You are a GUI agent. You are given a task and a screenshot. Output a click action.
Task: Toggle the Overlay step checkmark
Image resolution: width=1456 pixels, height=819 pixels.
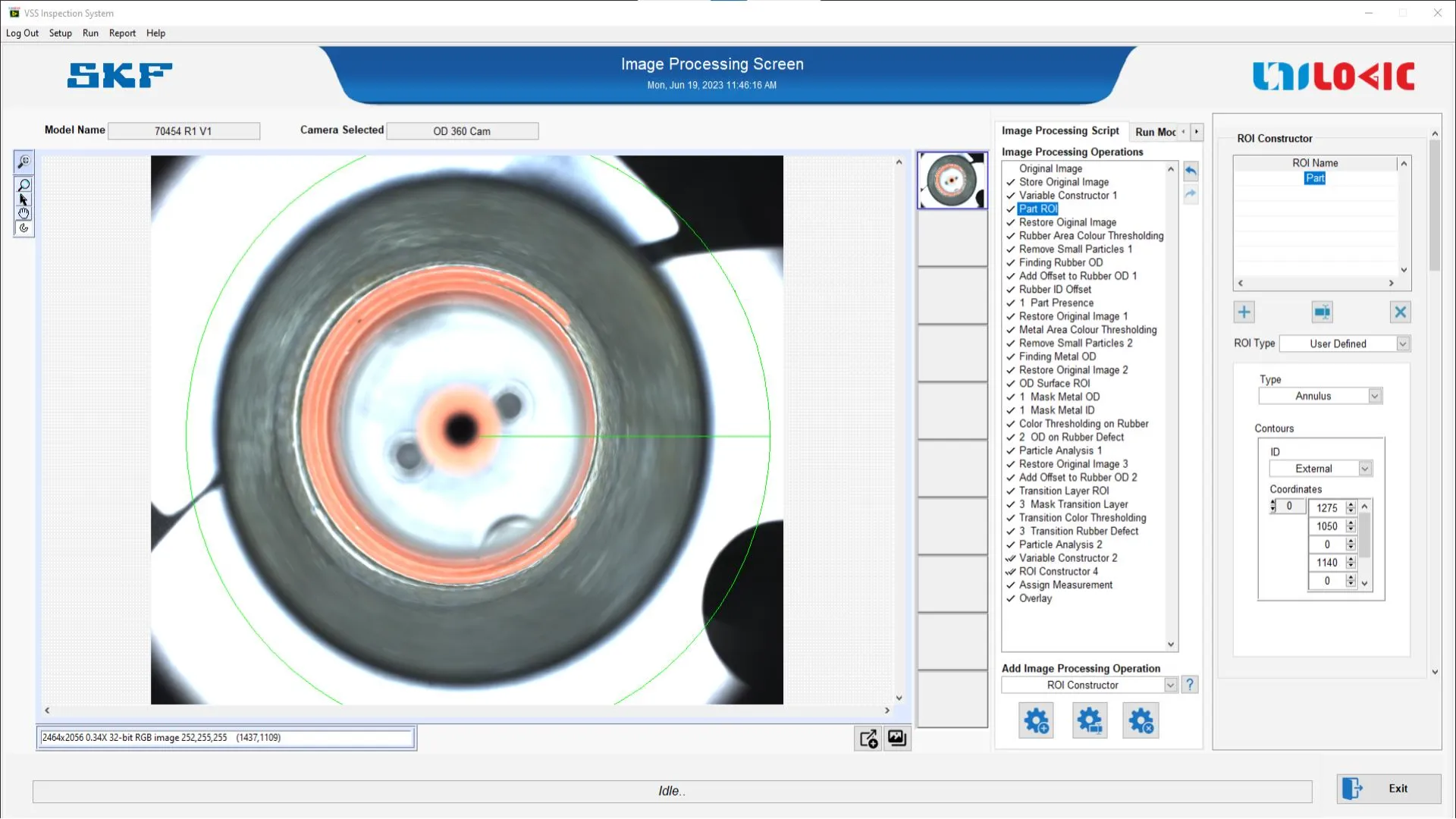[1010, 598]
